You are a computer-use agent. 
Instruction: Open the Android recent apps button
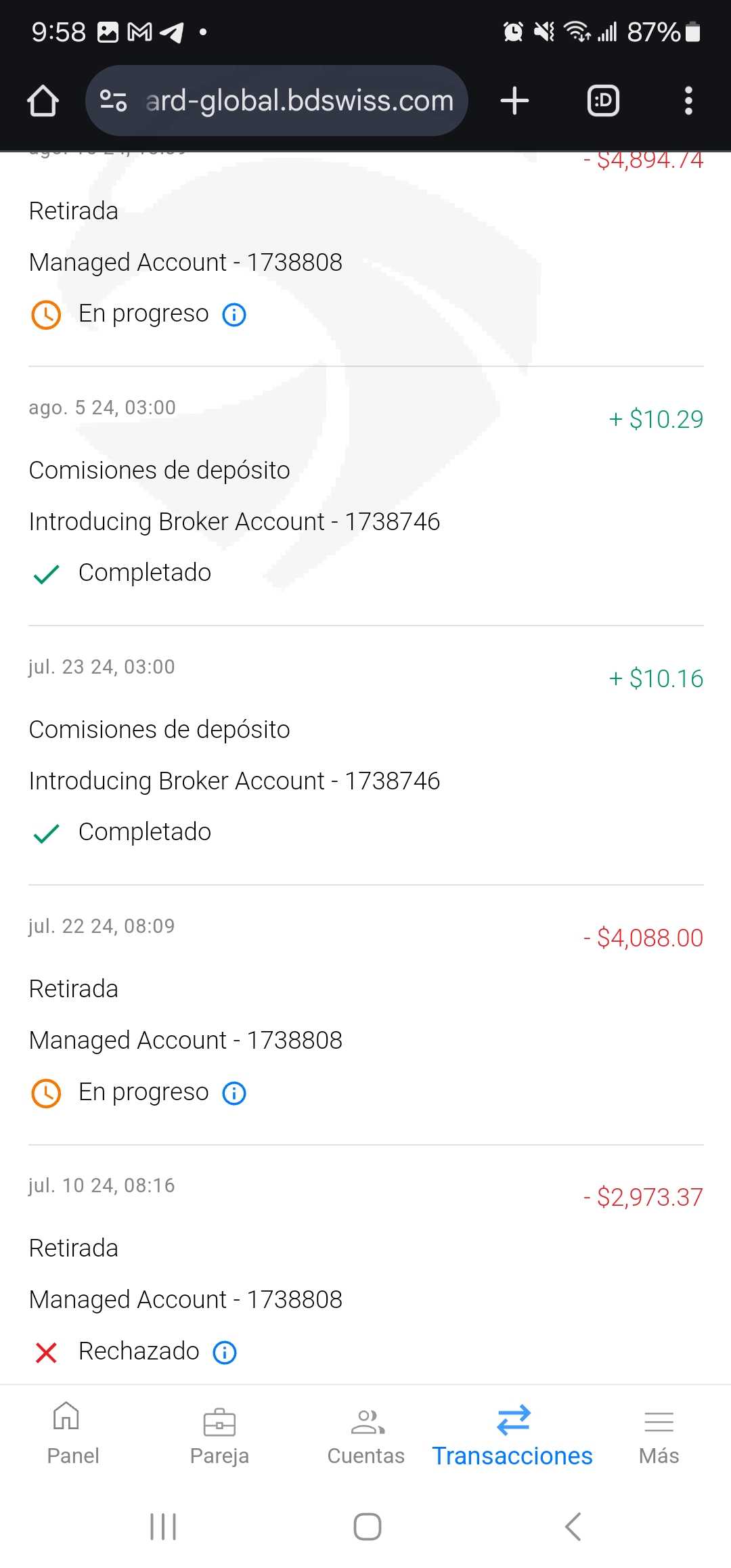tap(163, 1527)
